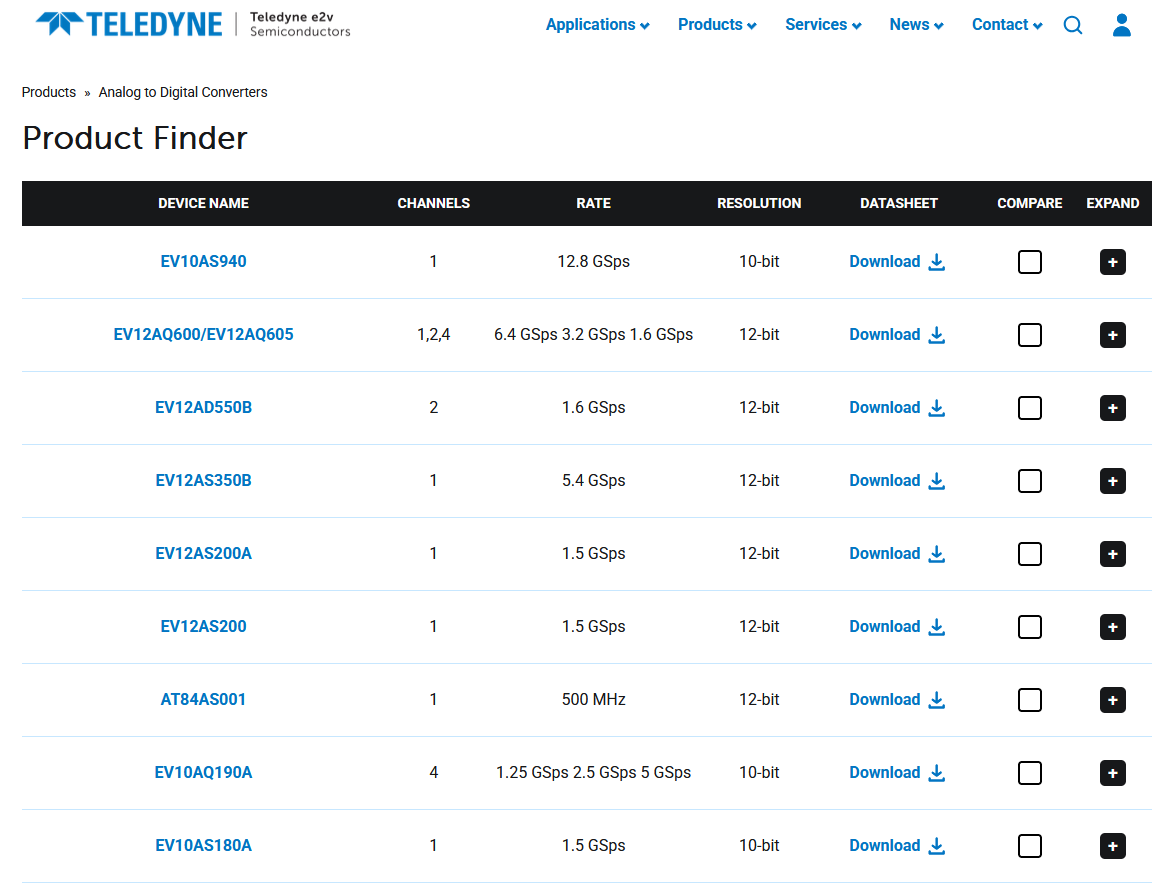Screen dimensions: 1165x886
Task: Tick the compare checkbox for EV12AS200A
Action: tap(1029, 554)
